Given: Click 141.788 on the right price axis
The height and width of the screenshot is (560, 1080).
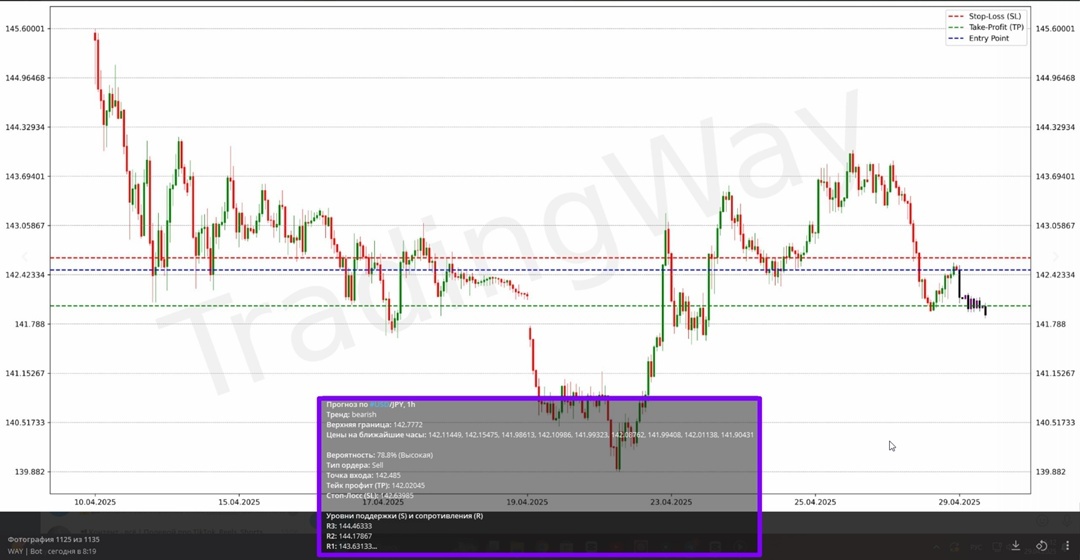Looking at the screenshot, I should (1050, 324).
